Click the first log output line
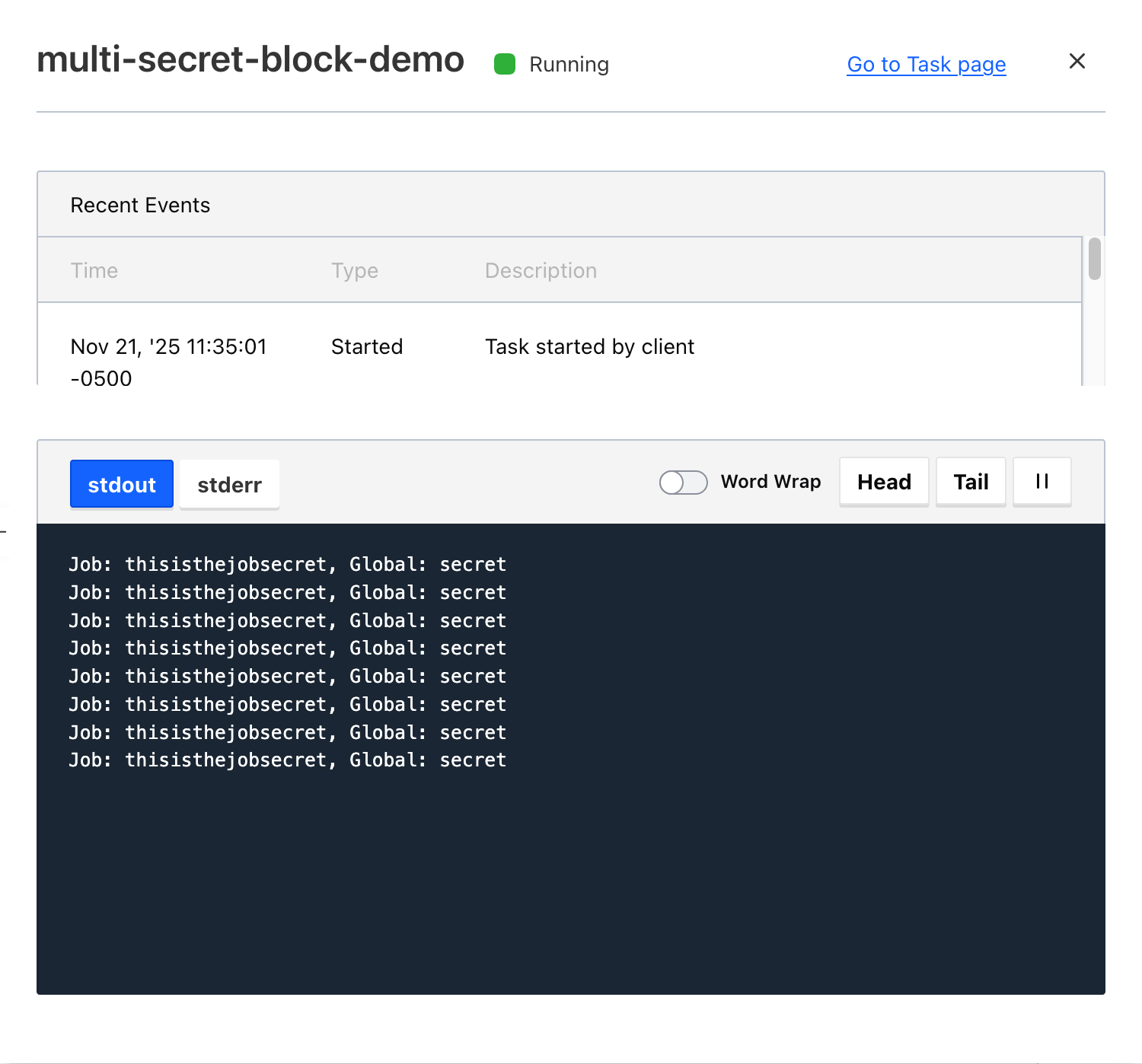Viewport: 1142px width, 1064px height. tap(287, 565)
